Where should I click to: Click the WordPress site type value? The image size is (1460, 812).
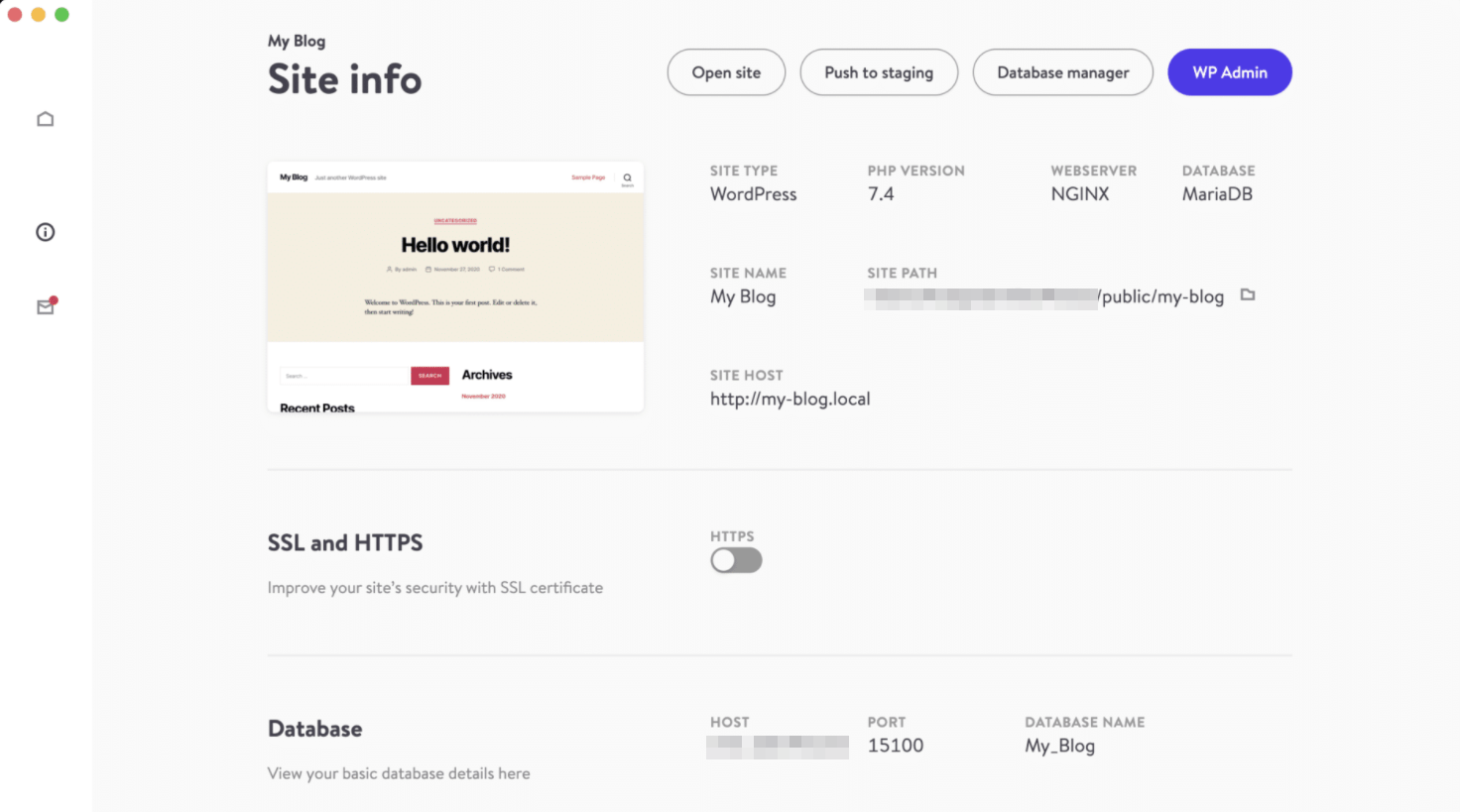click(754, 194)
